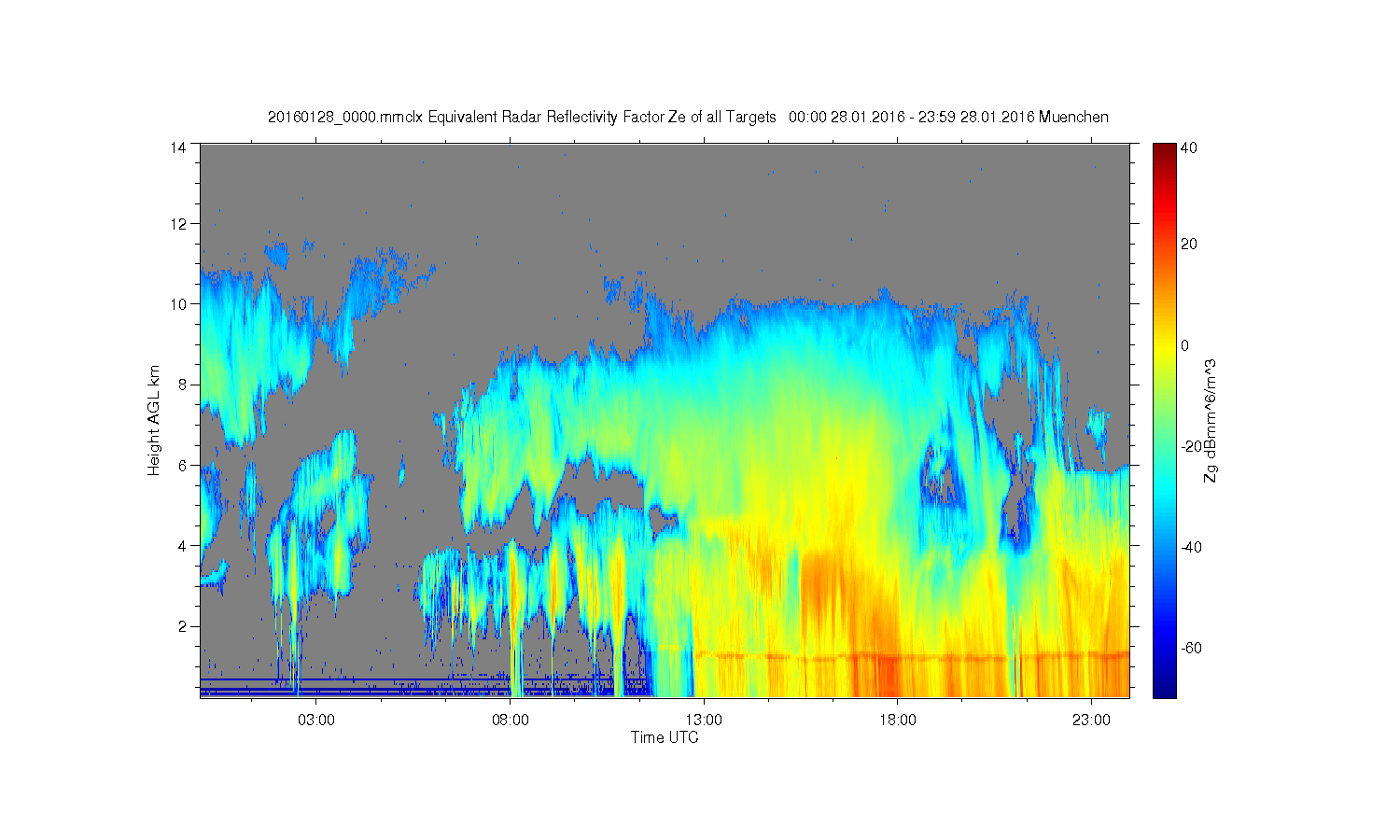Click the reflectivity color scale bar
This screenshot has width=1400, height=840.
[x=1164, y=420]
